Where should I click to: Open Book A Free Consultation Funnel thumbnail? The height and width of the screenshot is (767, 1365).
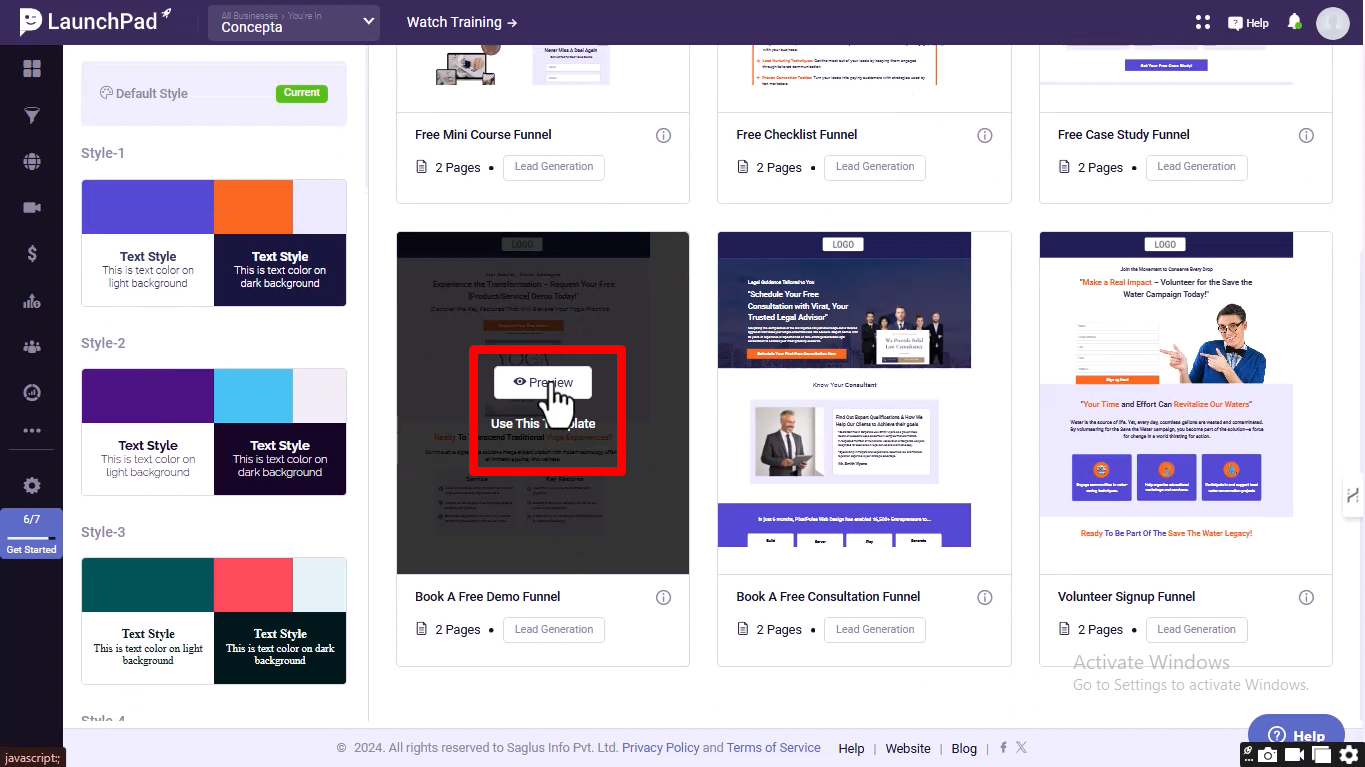864,403
